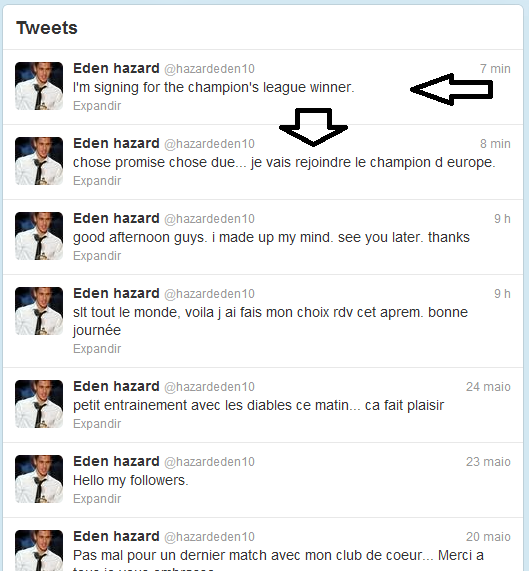The width and height of the screenshot is (529, 571).
Task: Open the '8 min' timestamp link
Action: (x=495, y=144)
